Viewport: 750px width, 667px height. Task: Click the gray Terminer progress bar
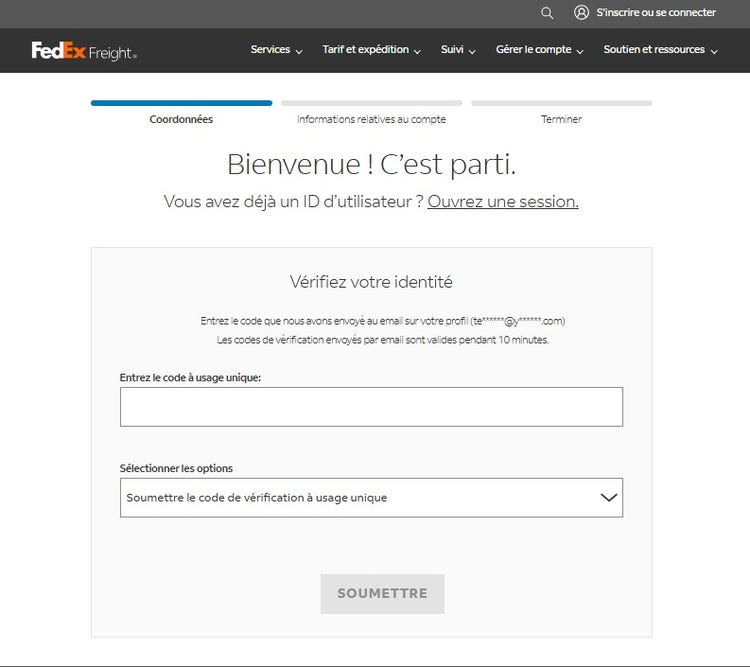pyautogui.click(x=562, y=103)
